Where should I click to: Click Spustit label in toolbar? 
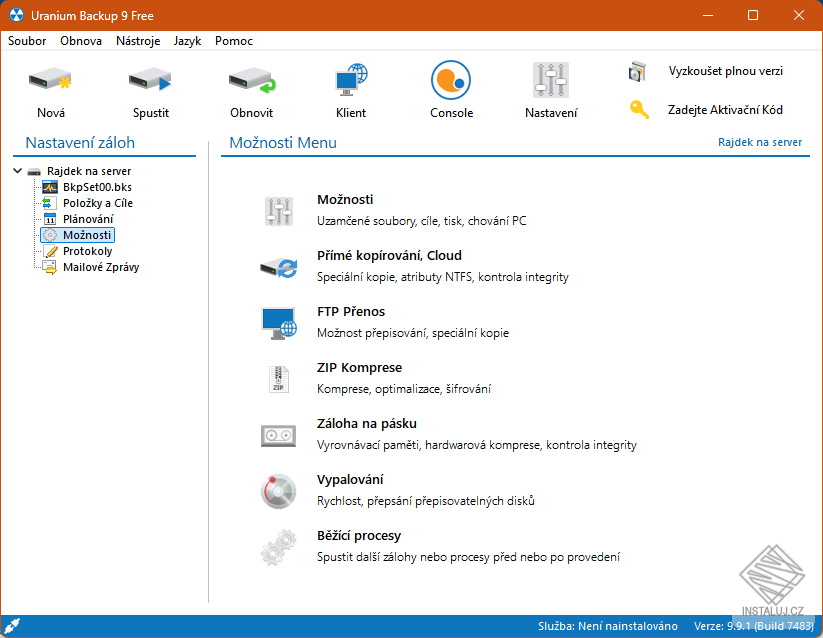151,113
